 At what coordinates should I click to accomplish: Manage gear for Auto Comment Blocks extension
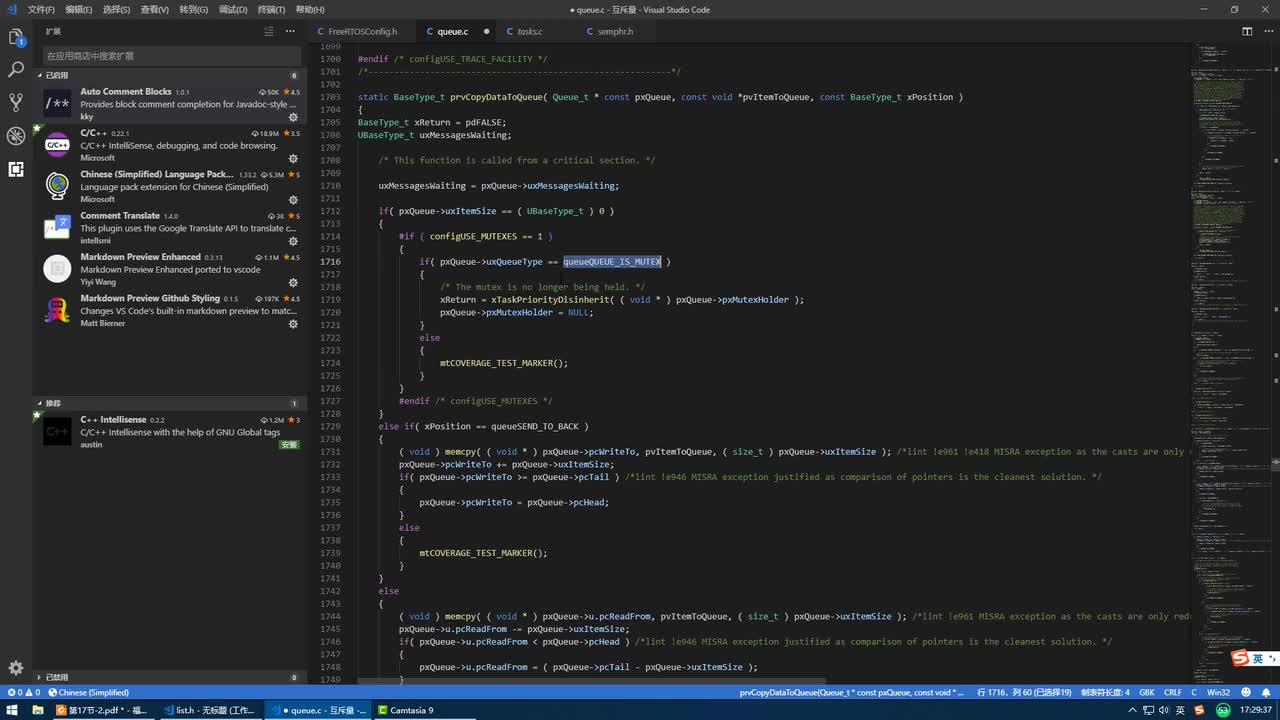(x=293, y=117)
